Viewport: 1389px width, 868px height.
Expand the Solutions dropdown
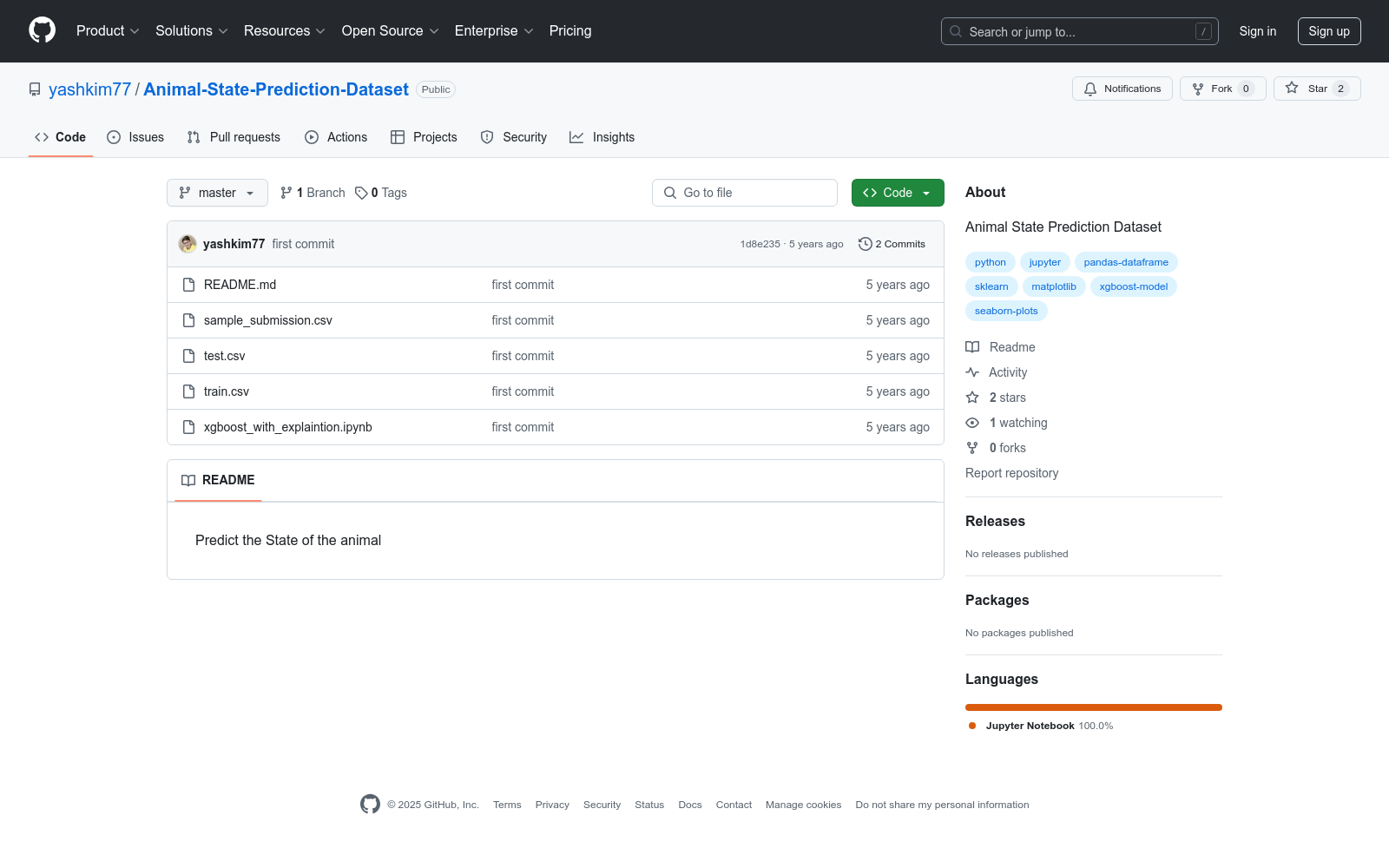(x=192, y=31)
